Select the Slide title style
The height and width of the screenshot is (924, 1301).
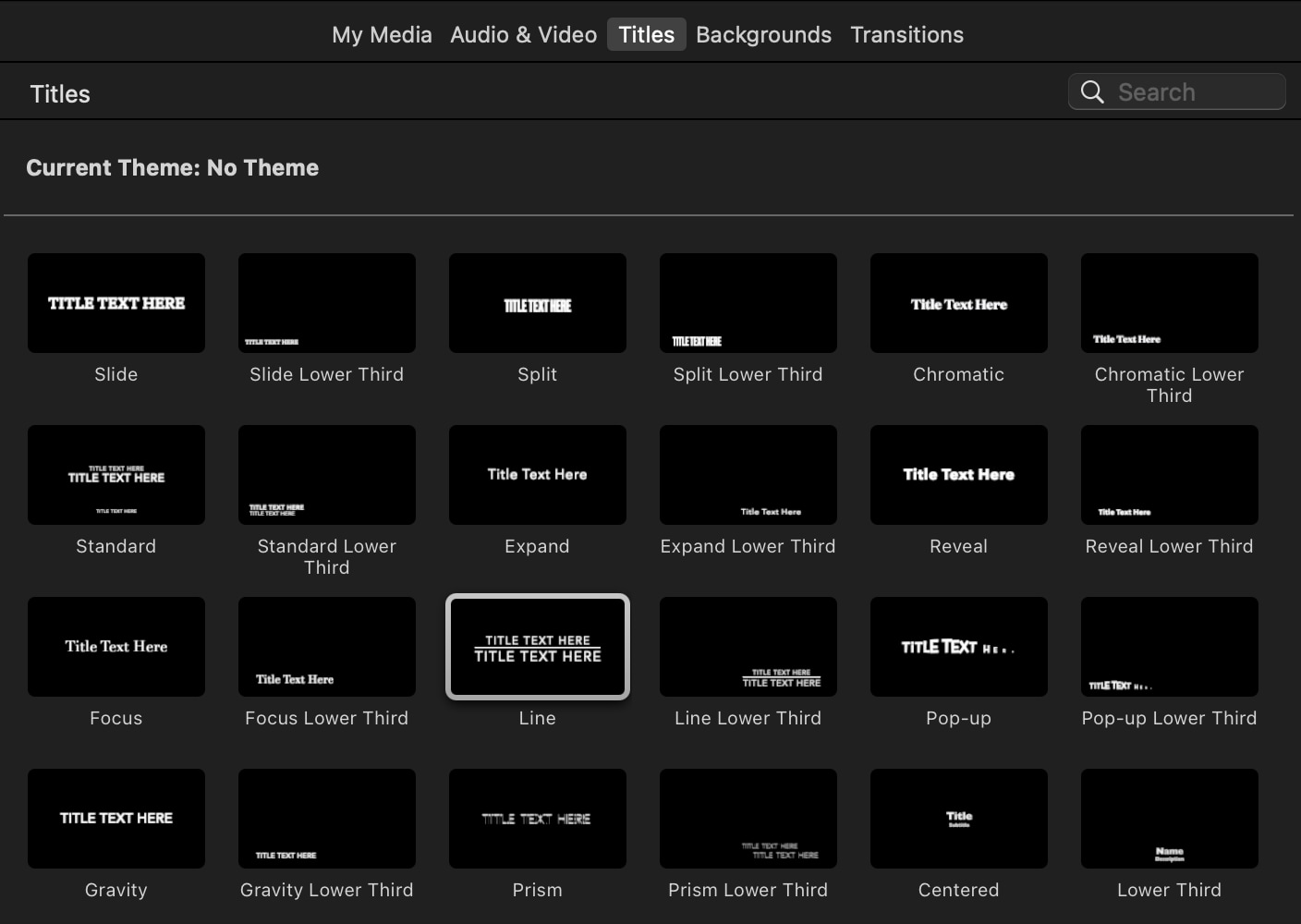pos(116,303)
